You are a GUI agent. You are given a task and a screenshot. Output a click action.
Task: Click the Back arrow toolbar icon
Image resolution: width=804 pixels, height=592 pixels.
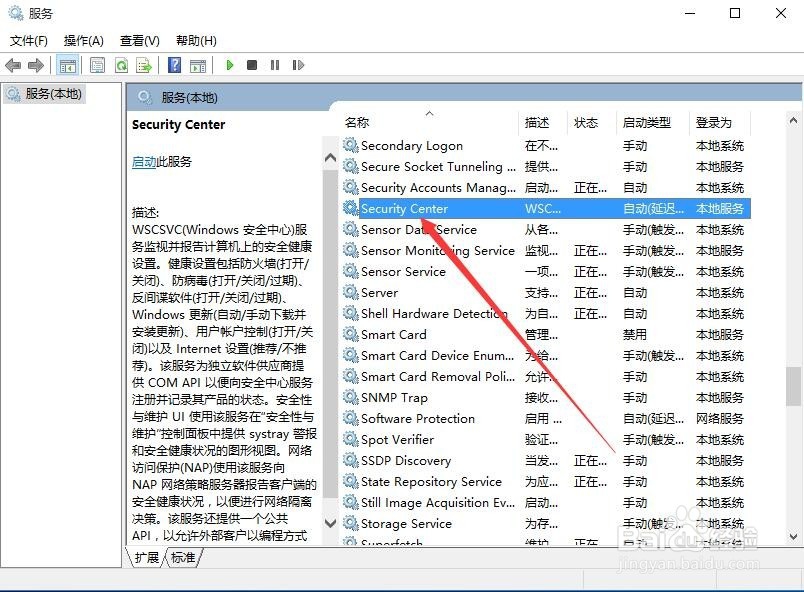click(x=13, y=65)
